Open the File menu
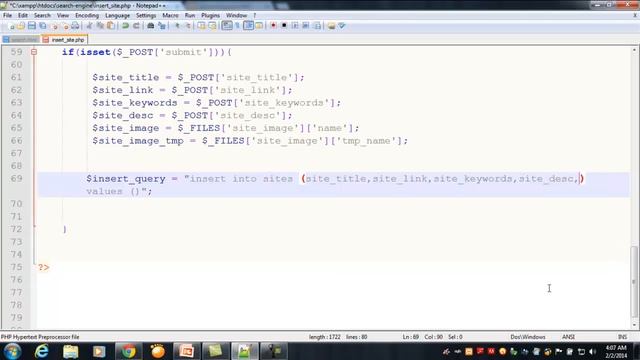640x360 pixels. [7, 15]
